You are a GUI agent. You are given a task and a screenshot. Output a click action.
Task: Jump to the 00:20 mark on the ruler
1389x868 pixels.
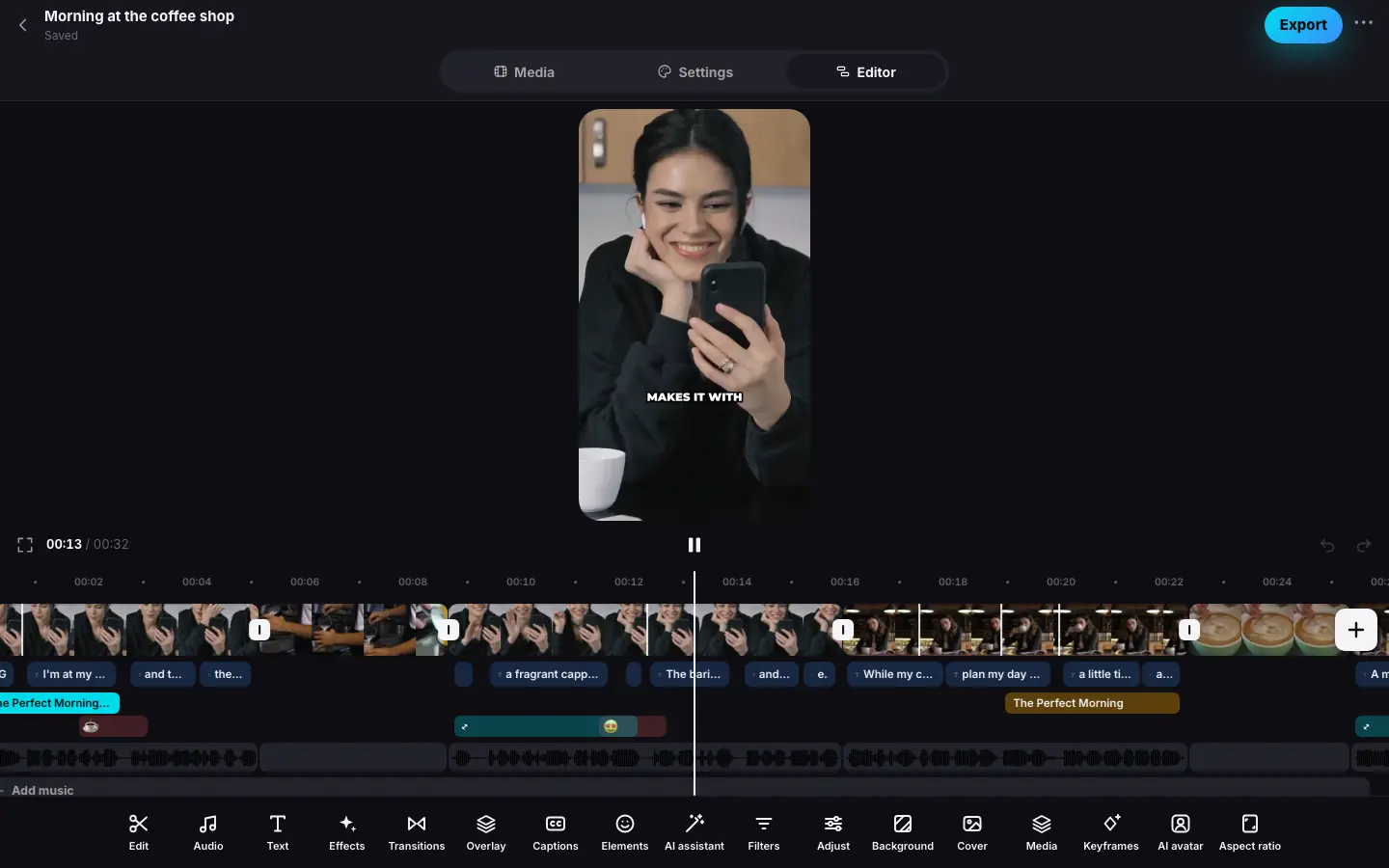point(1061,582)
